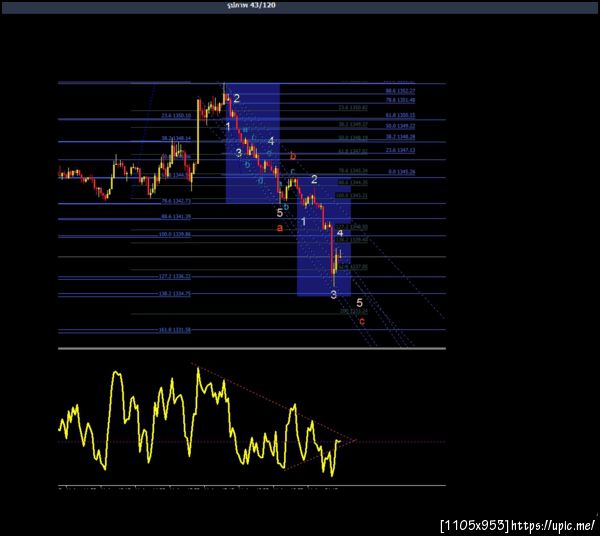The image size is (600, 536).
Task: Select the 161.8 Fibonacci level label
Action: coord(174,330)
